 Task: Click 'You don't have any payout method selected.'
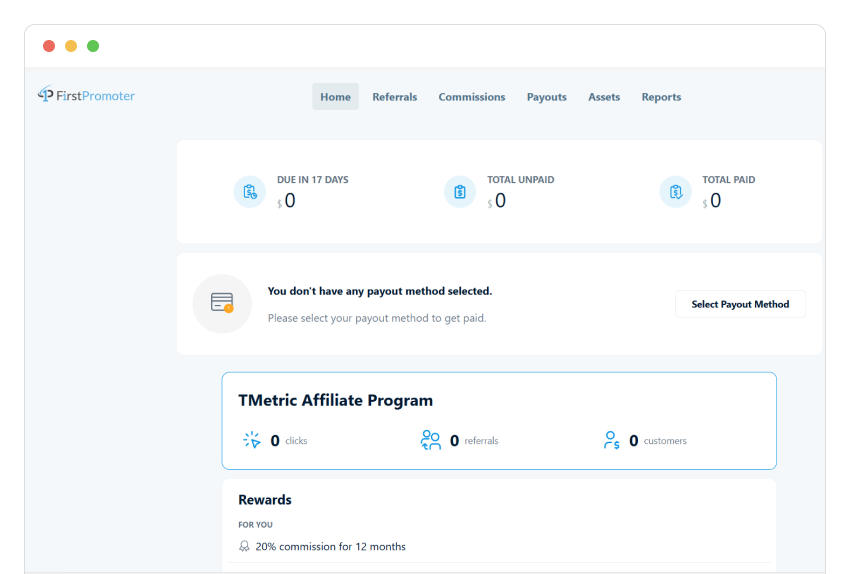(380, 291)
